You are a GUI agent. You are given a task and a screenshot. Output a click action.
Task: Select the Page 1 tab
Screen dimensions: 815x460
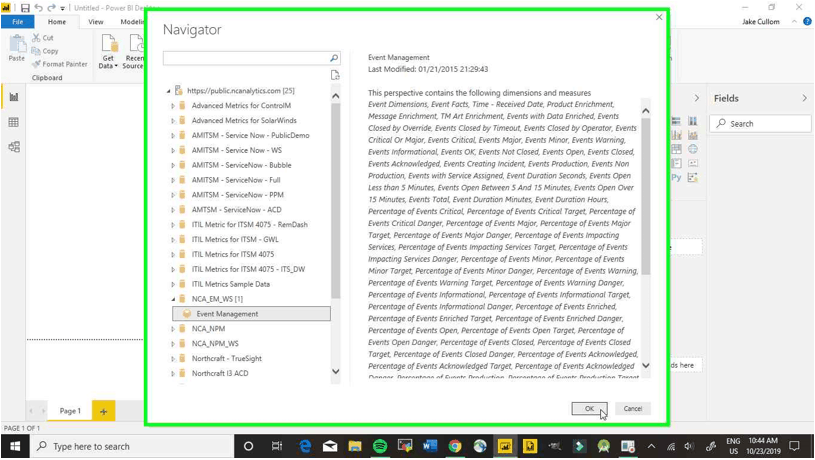pyautogui.click(x=70, y=411)
